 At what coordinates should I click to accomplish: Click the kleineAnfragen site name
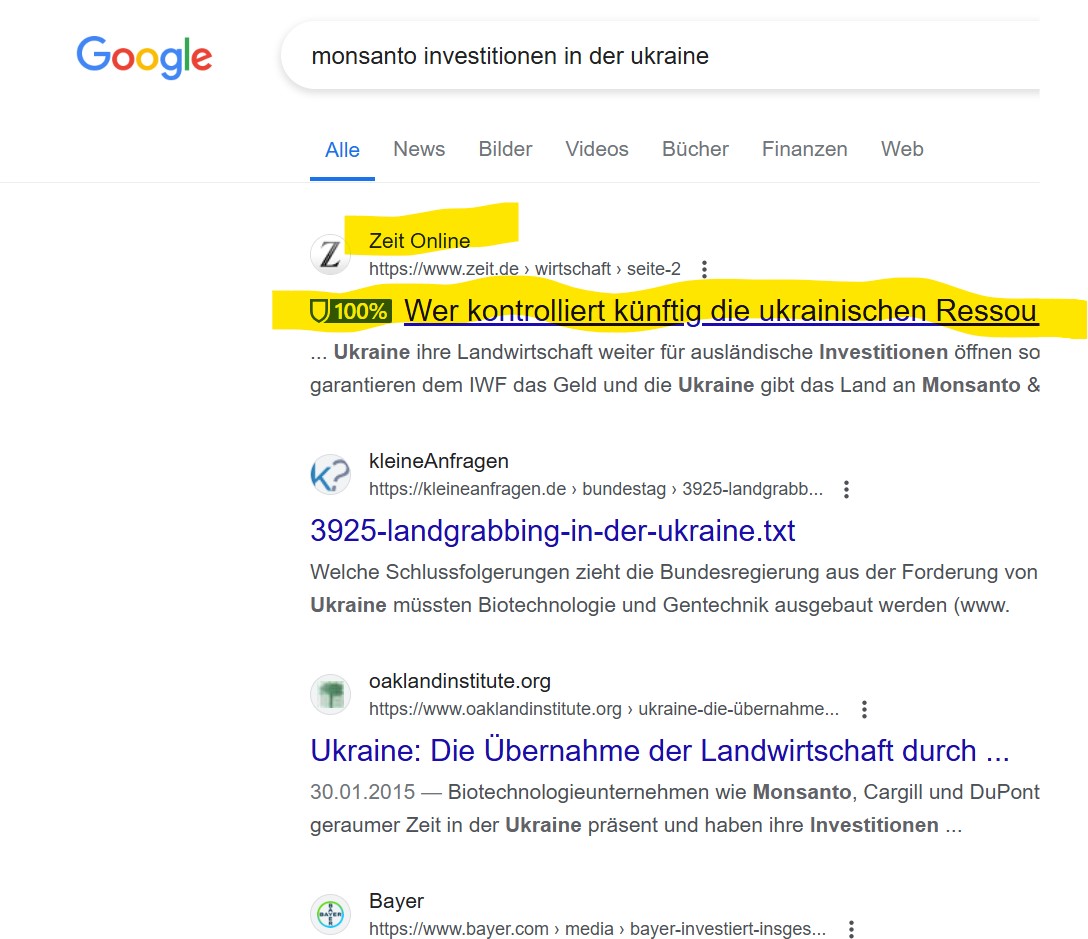(x=439, y=461)
